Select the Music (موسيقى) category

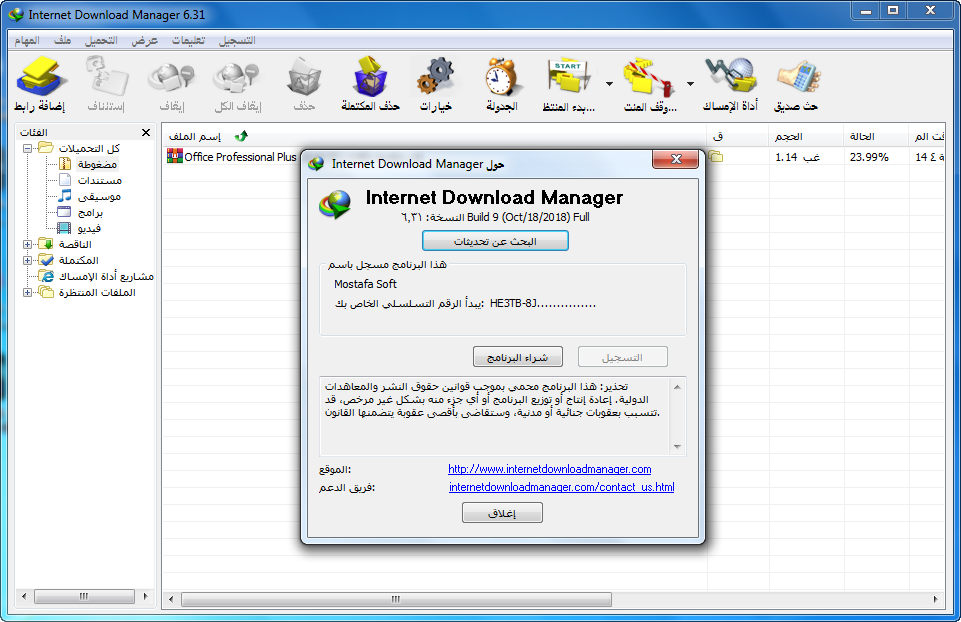(x=99, y=196)
